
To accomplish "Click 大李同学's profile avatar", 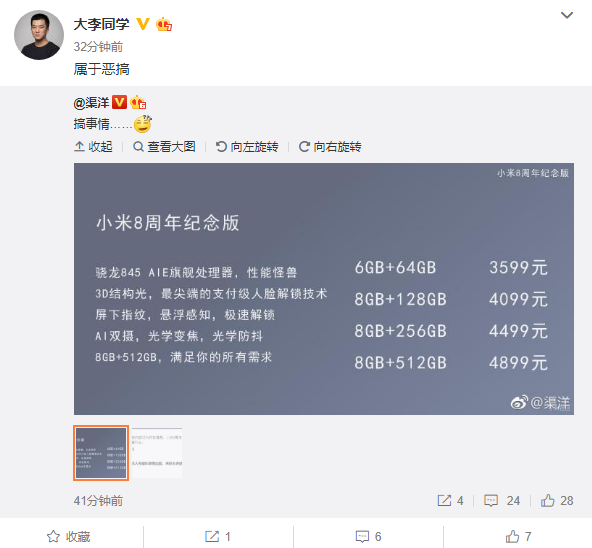I will coord(39,35).
